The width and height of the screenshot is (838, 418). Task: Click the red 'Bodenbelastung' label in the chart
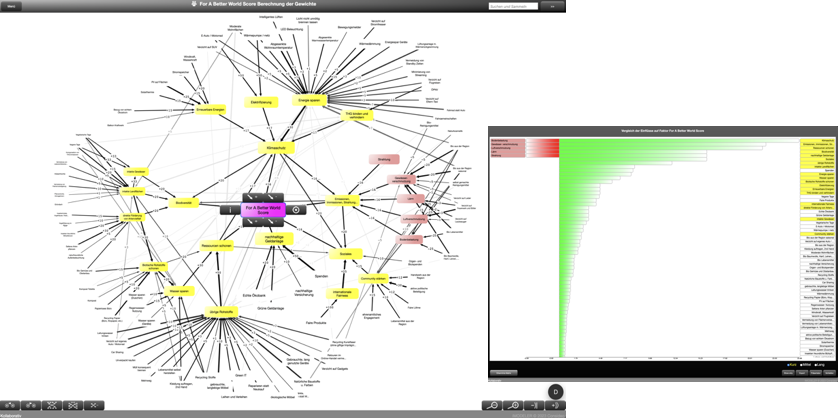click(x=508, y=141)
